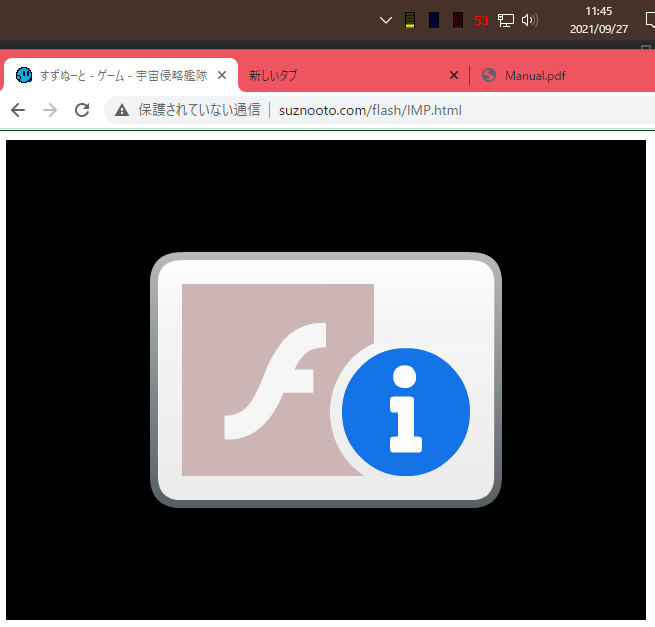Open the notification center icon
Viewport: 655px width, 627px height.
(650, 20)
